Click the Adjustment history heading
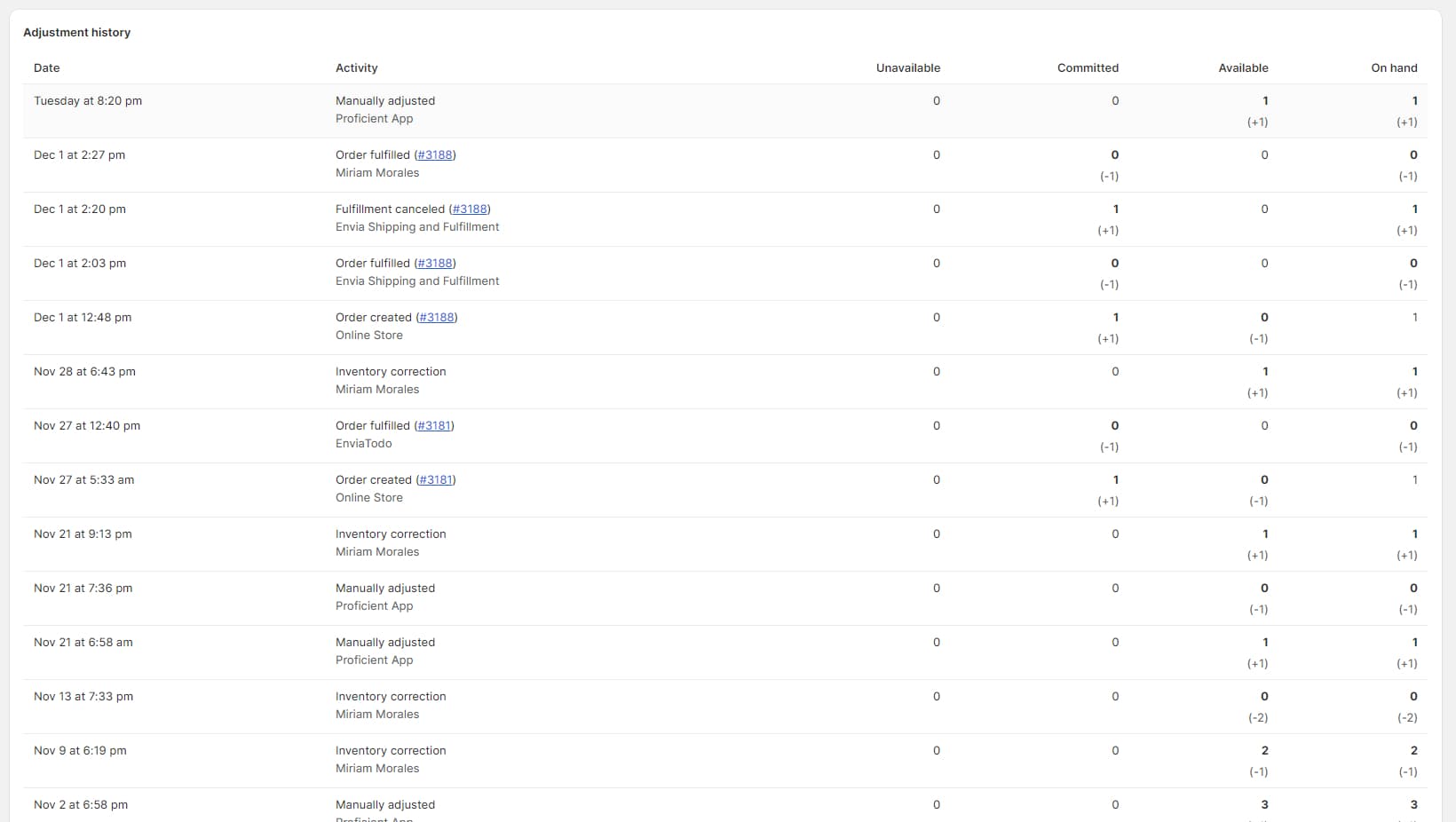 pyautogui.click(x=77, y=33)
